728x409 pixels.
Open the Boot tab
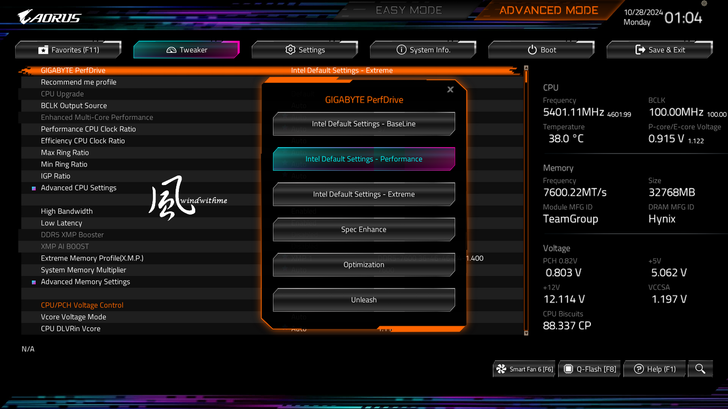pyautogui.click(x=541, y=50)
